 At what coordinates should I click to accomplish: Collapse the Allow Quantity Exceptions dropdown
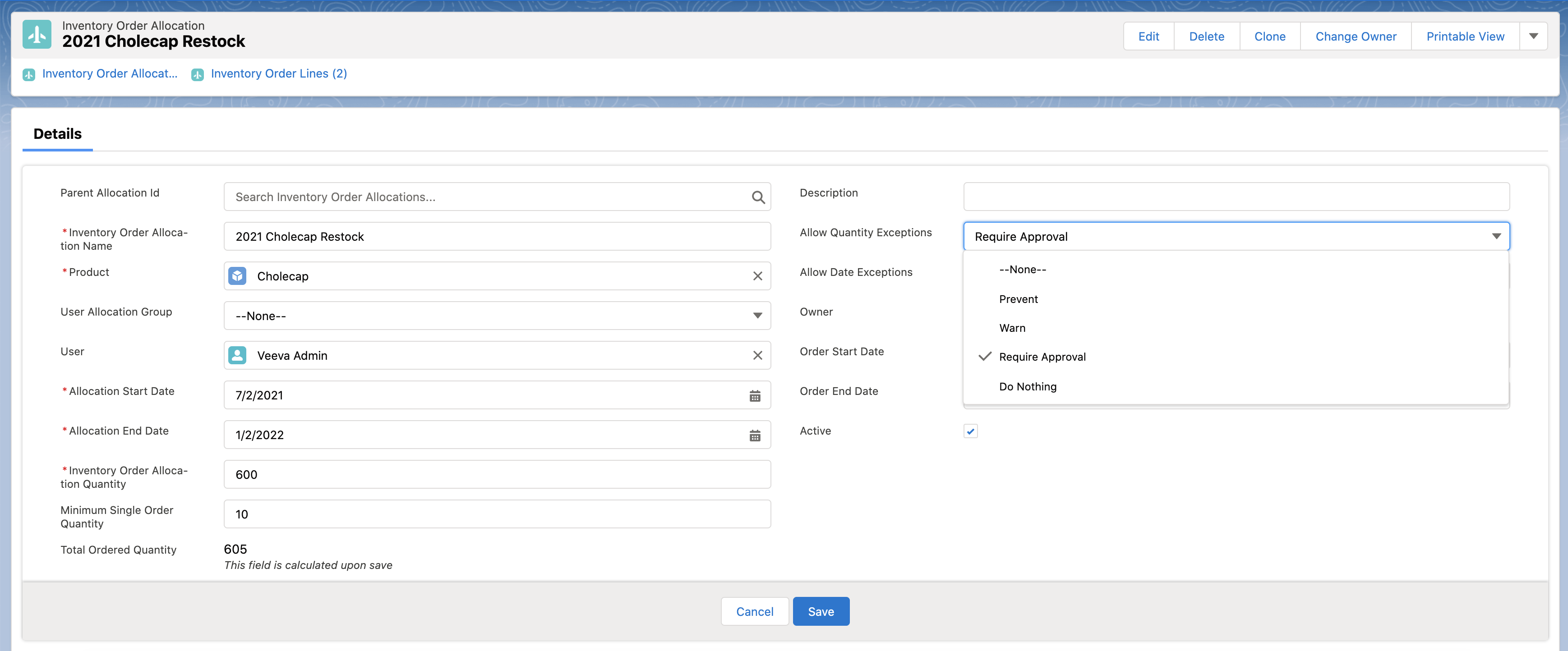(x=1495, y=237)
